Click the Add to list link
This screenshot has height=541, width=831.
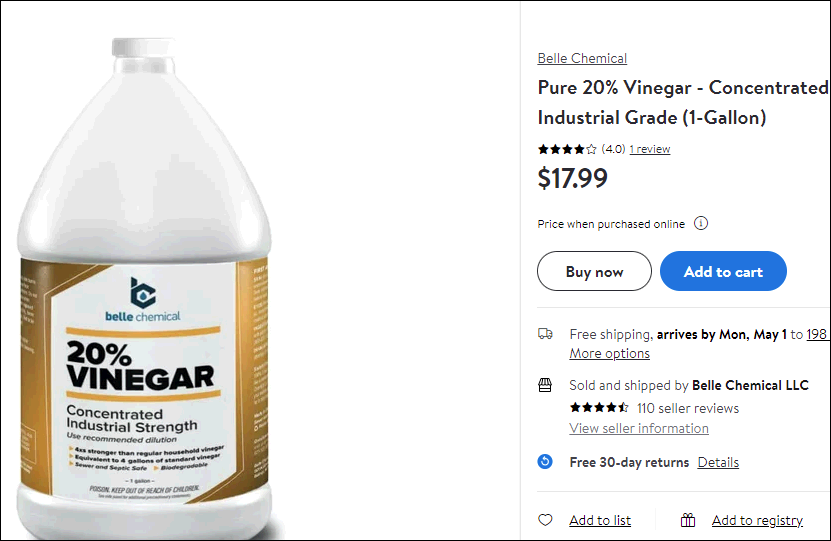pos(600,520)
